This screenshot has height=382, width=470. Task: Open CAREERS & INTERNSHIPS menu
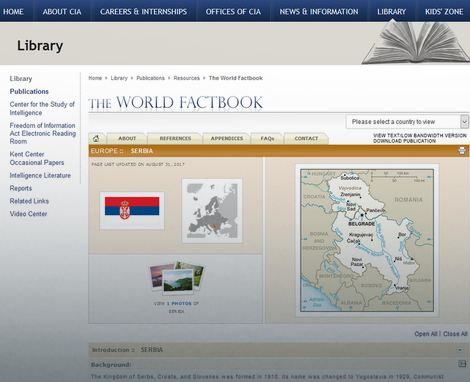coord(143,12)
